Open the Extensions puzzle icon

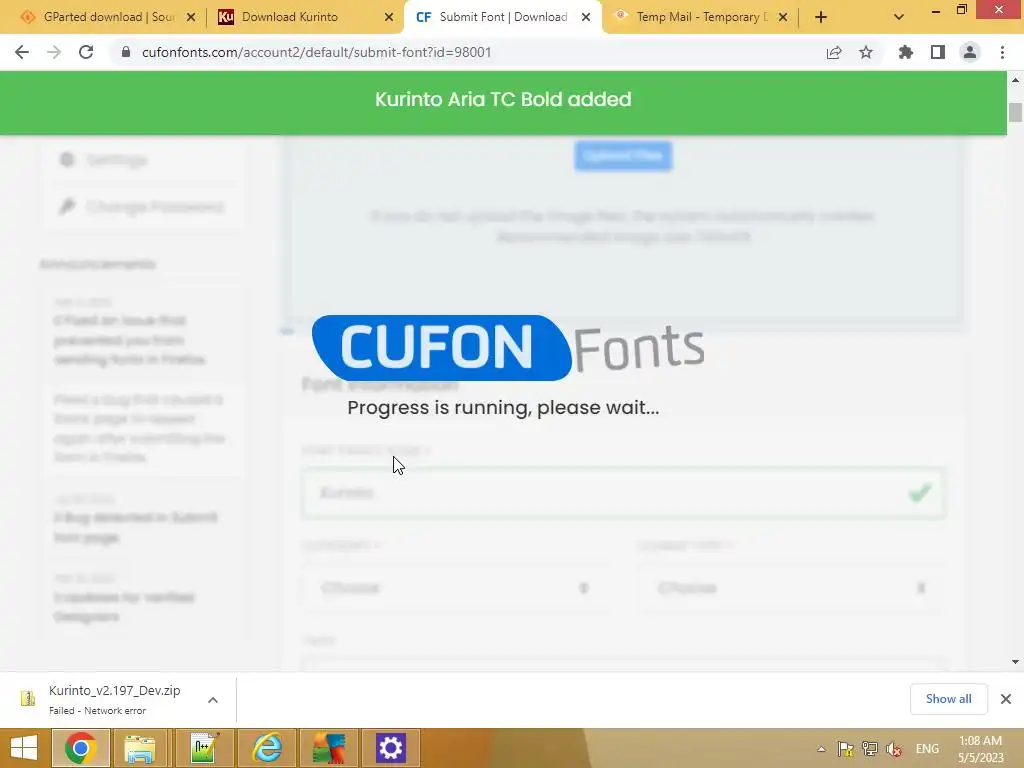coord(906,52)
